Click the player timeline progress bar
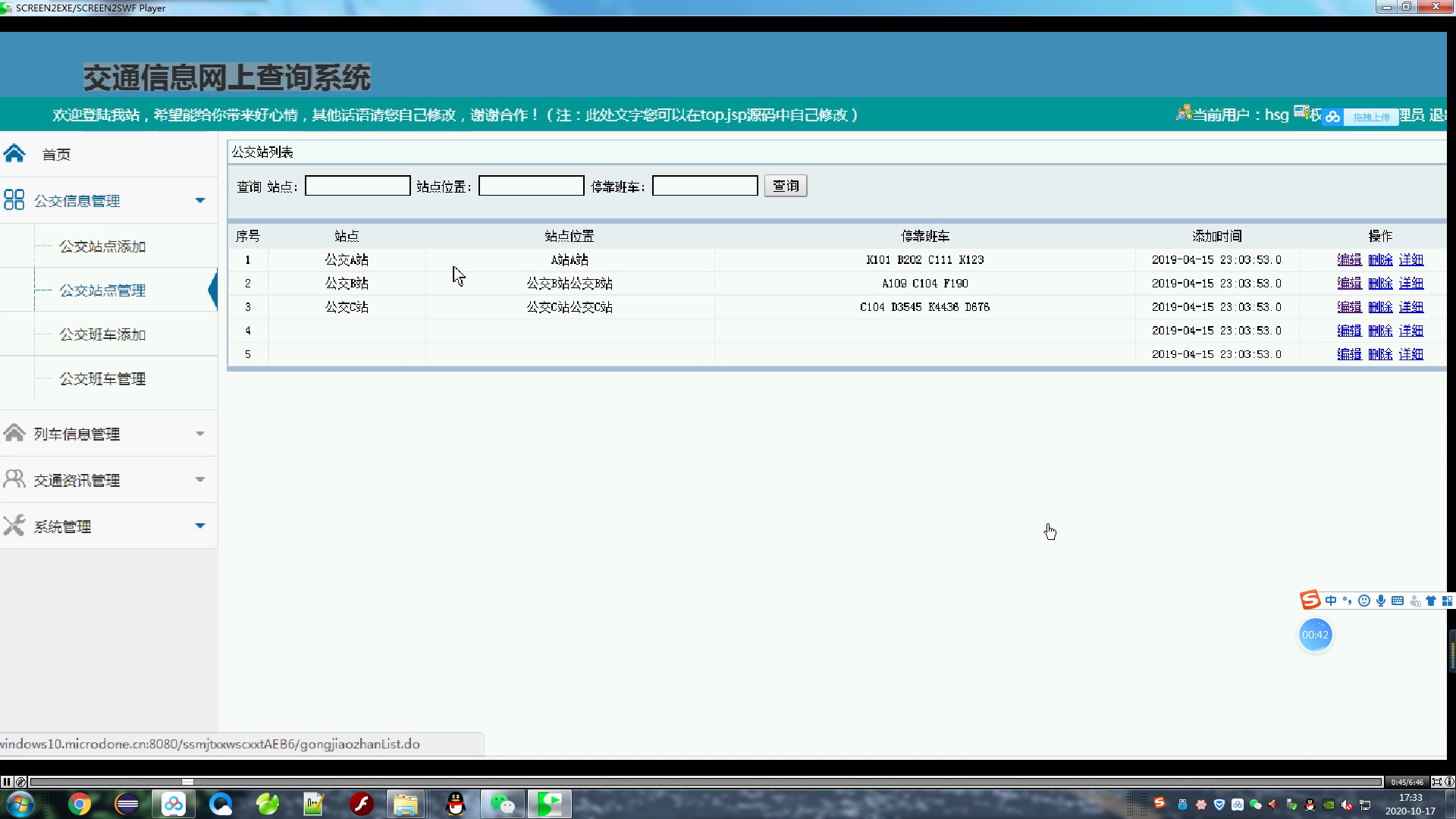The image size is (1456, 819). click(x=706, y=782)
